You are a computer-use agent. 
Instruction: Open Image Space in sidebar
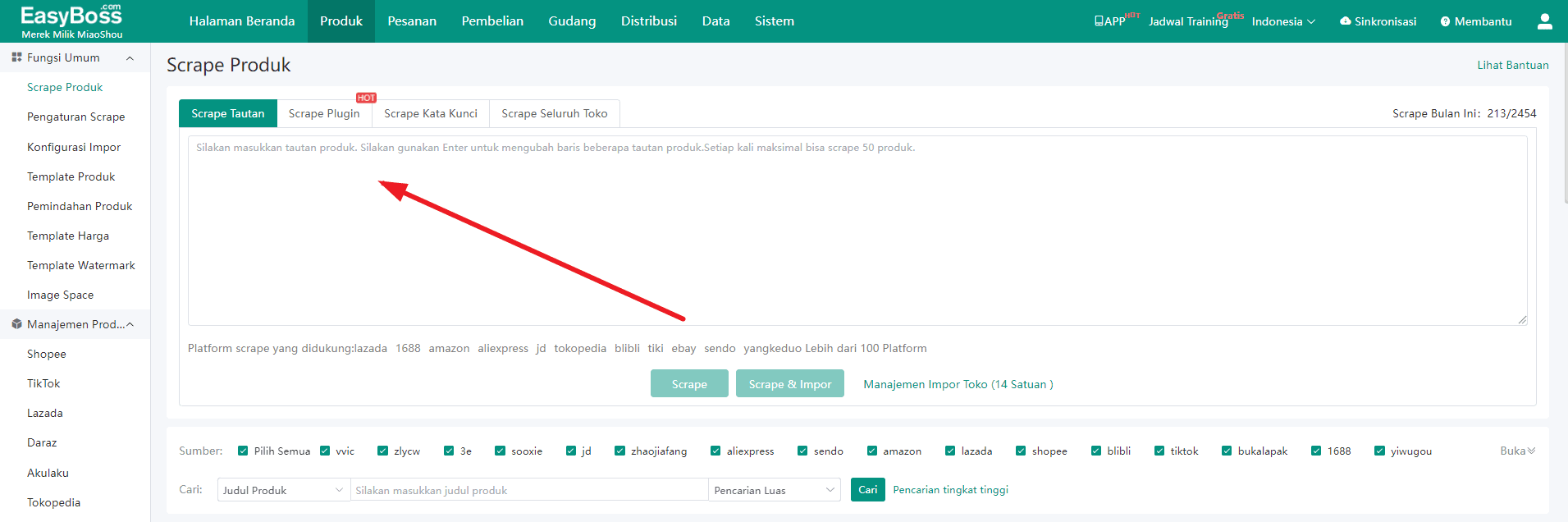click(x=61, y=295)
